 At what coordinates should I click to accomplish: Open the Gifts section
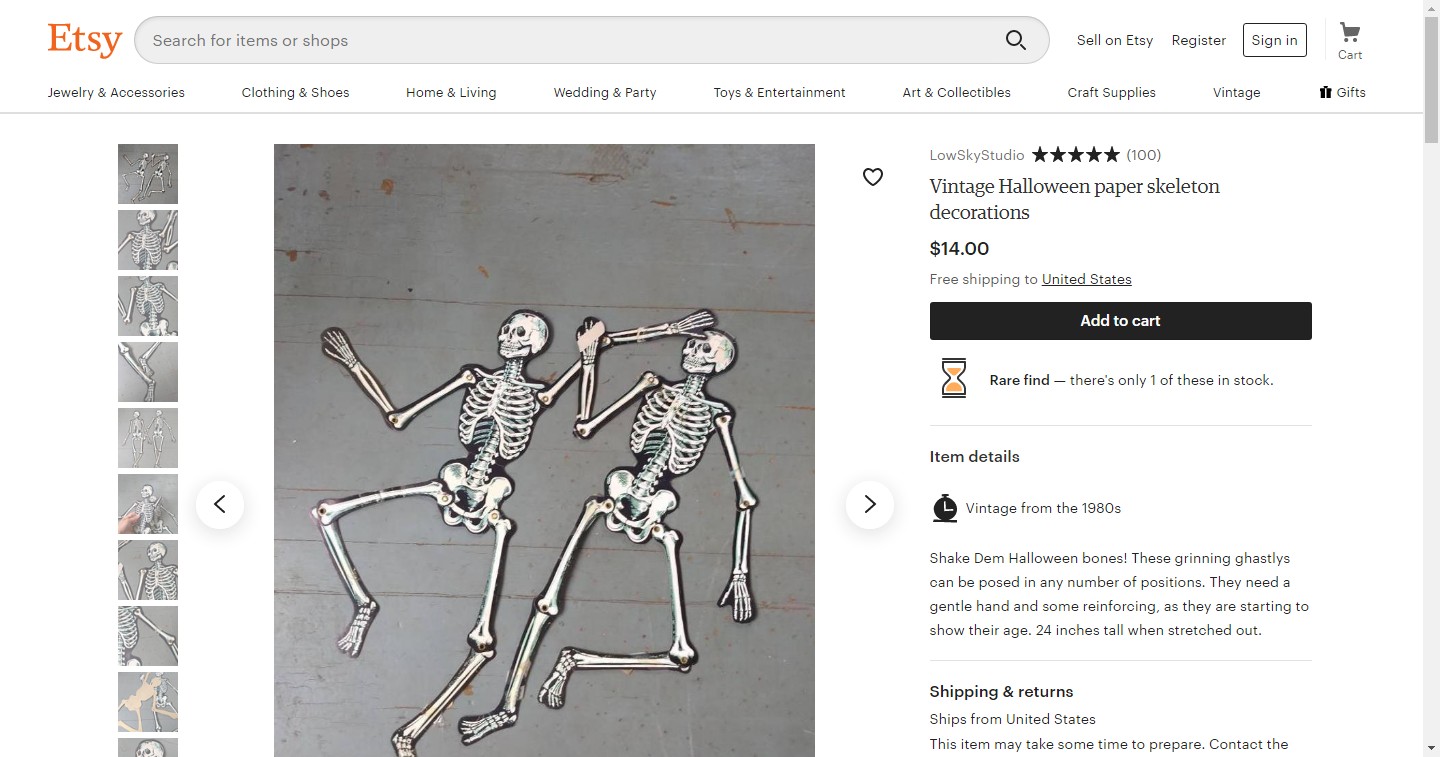tap(1342, 92)
